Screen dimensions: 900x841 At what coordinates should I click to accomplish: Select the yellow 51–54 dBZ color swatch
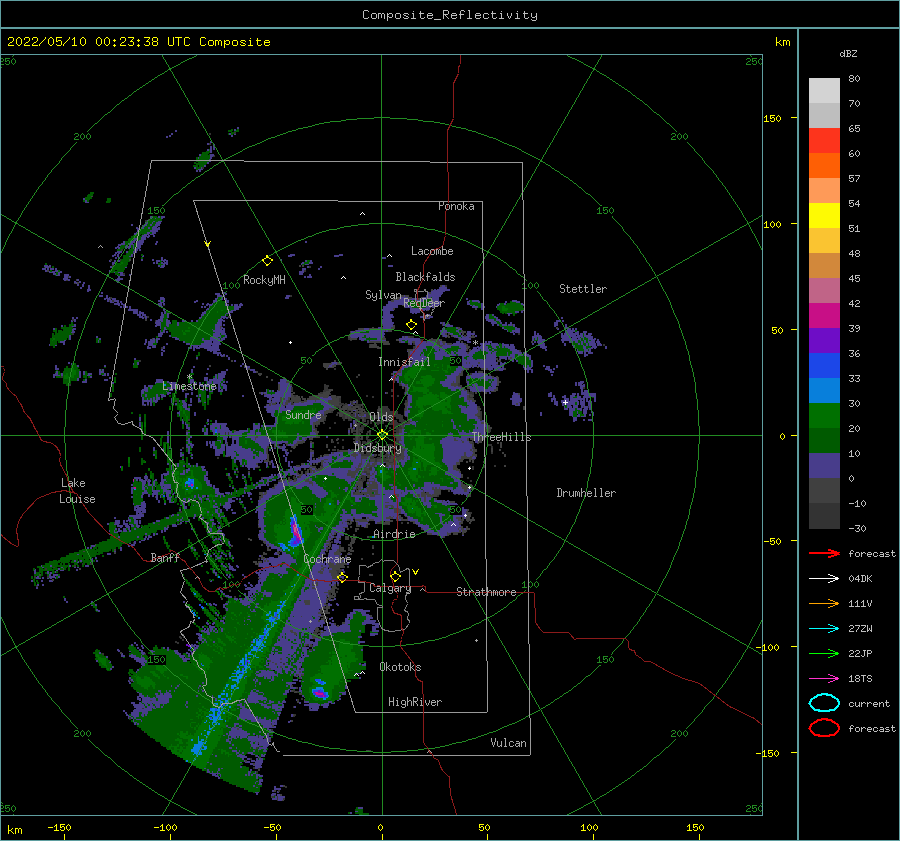coord(824,215)
